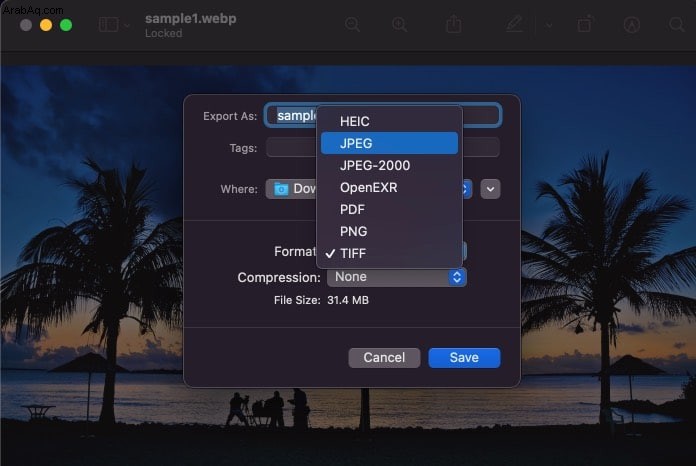Open the sidebar view options chevron
The height and width of the screenshot is (466, 696).
127,25
